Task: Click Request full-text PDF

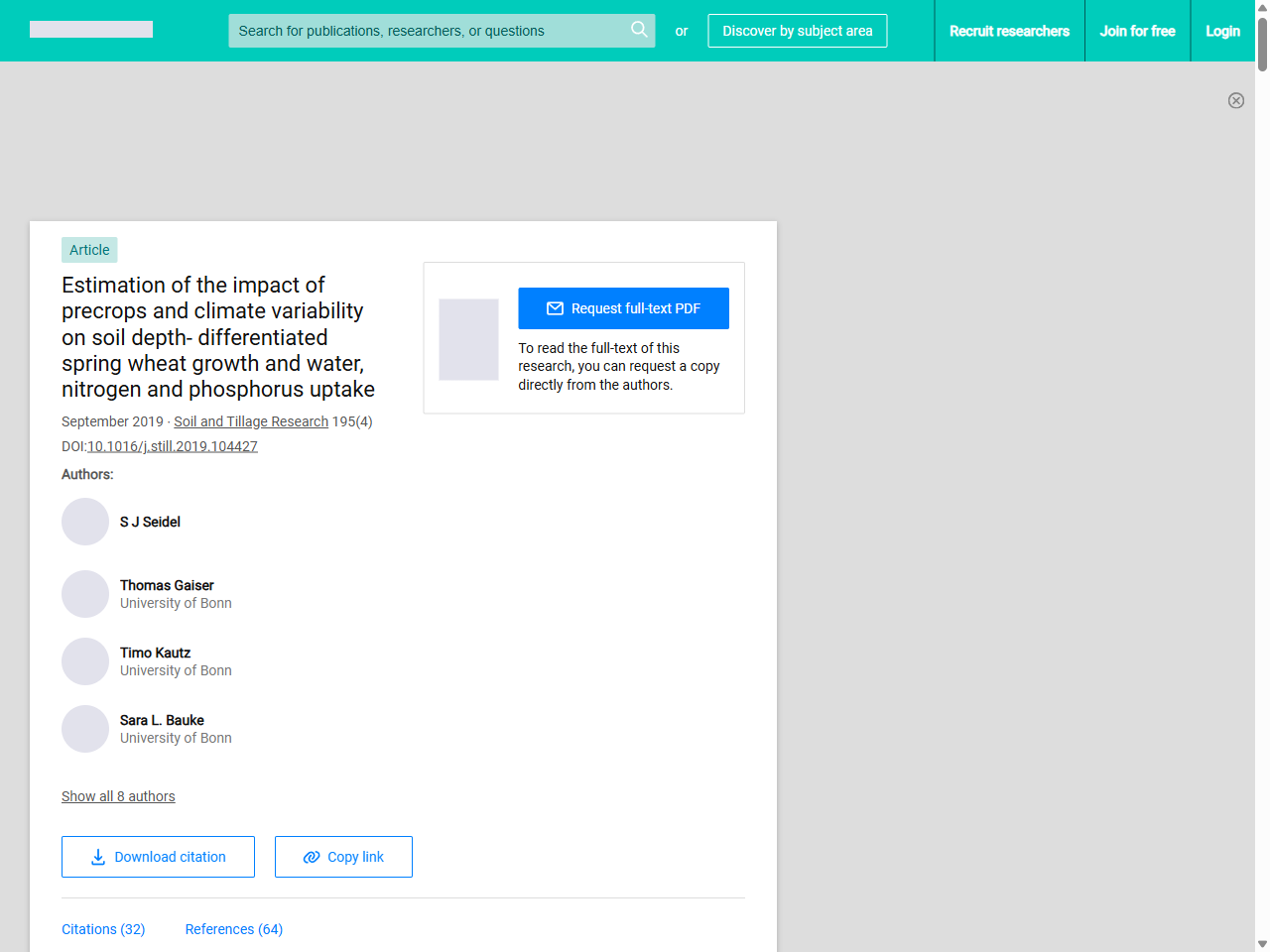Action: point(623,308)
